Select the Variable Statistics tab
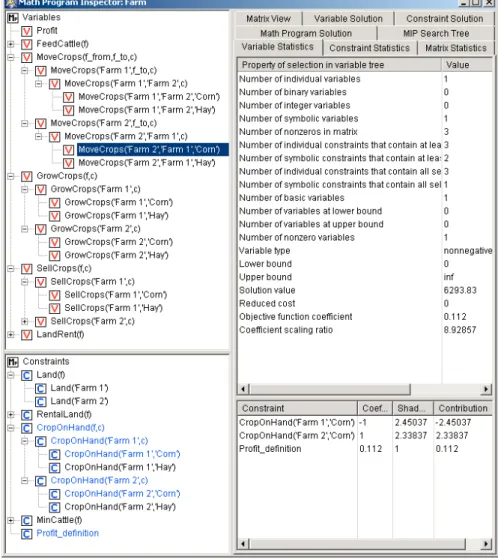 click(277, 47)
